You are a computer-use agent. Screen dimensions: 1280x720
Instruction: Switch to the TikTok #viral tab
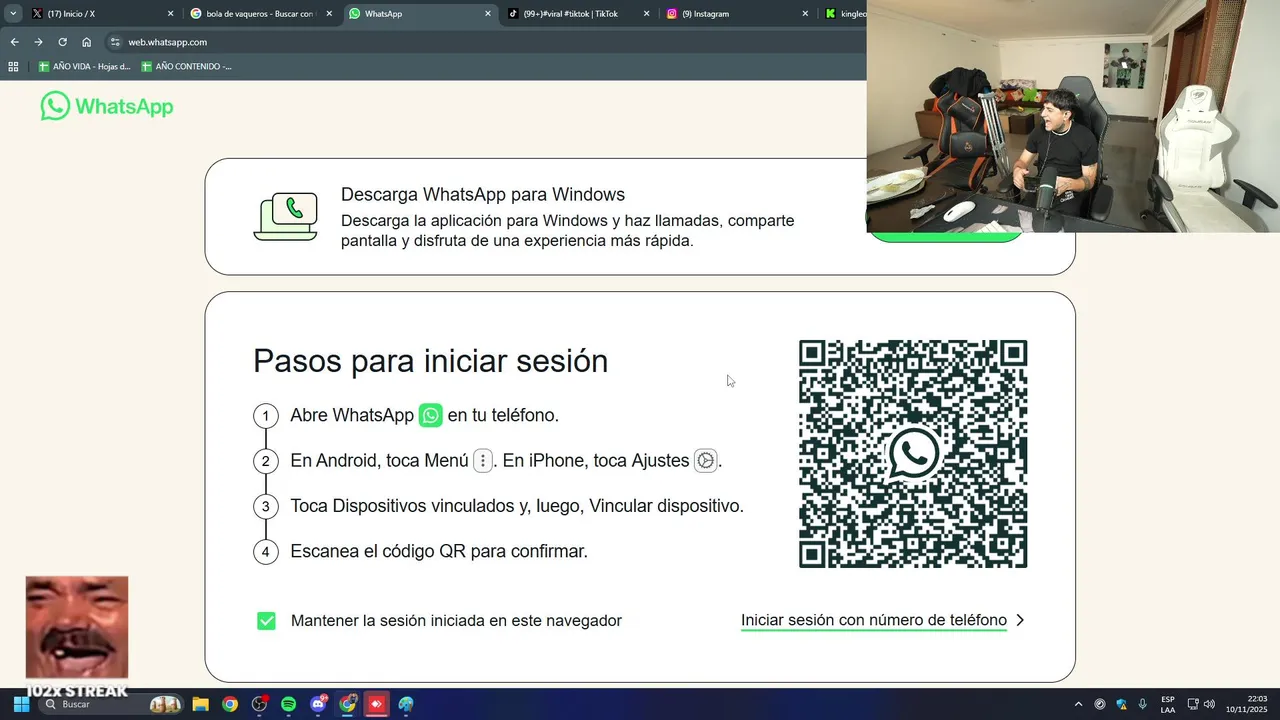tap(578, 14)
